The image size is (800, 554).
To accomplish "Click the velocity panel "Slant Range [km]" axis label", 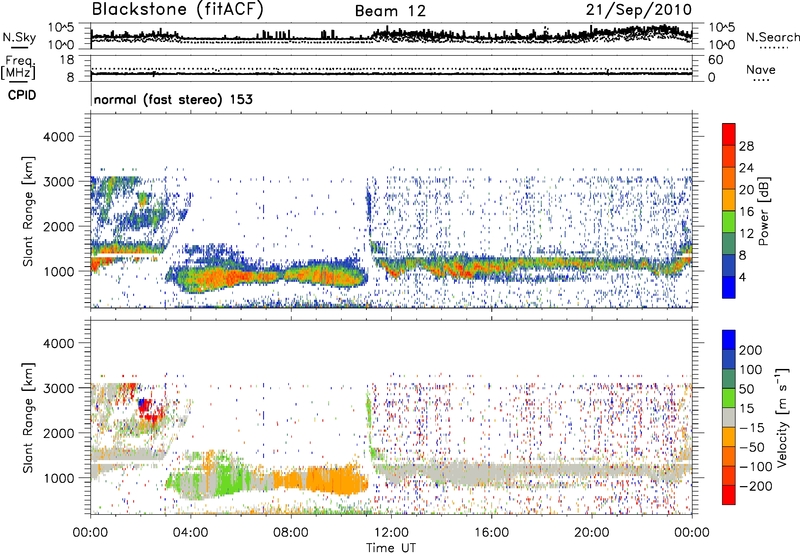I will pos(28,418).
